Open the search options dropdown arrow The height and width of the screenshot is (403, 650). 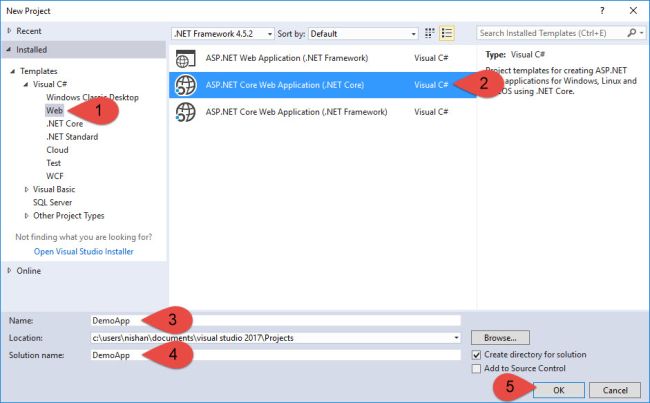coord(642,33)
